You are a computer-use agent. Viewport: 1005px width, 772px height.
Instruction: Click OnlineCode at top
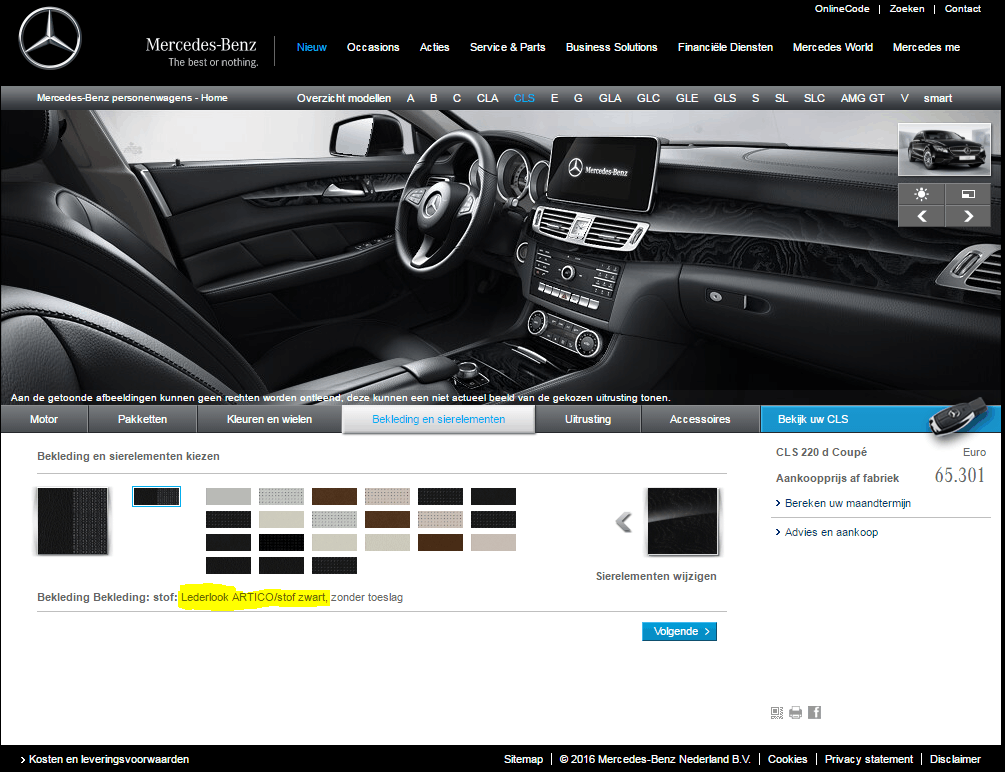[x=842, y=9]
